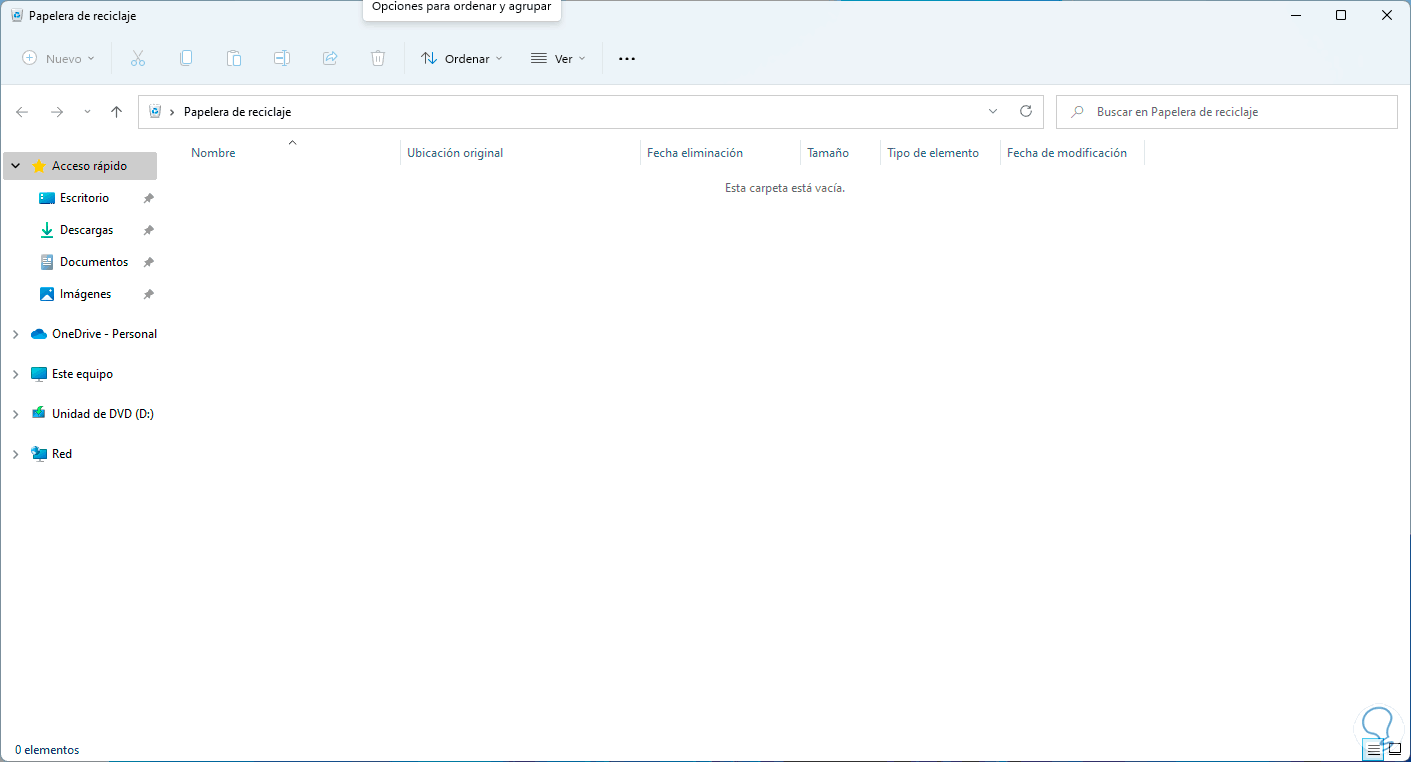Open Imágenes in the navigation pane
1411x762 pixels.
(85, 294)
